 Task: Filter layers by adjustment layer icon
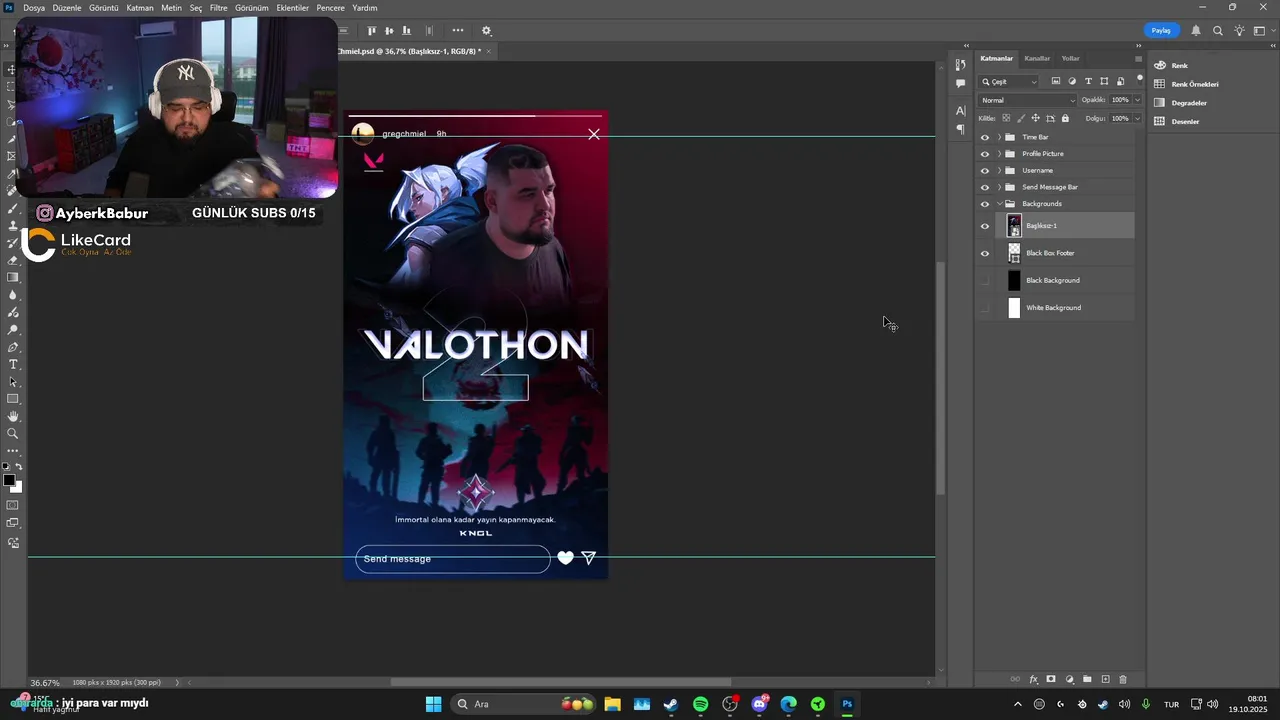(x=1072, y=81)
